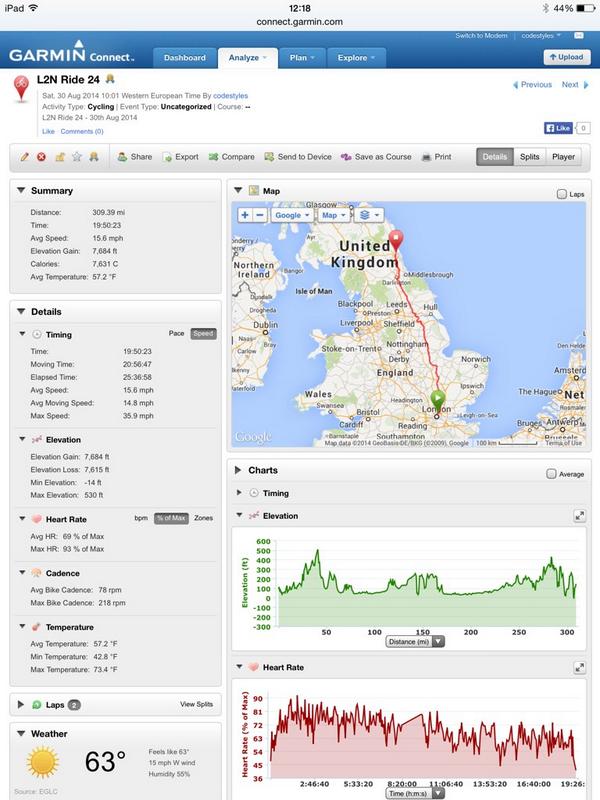Viewport: 600px width, 800px height.
Task: Expand the Heart Rate chart to fullscreen
Action: click(580, 667)
